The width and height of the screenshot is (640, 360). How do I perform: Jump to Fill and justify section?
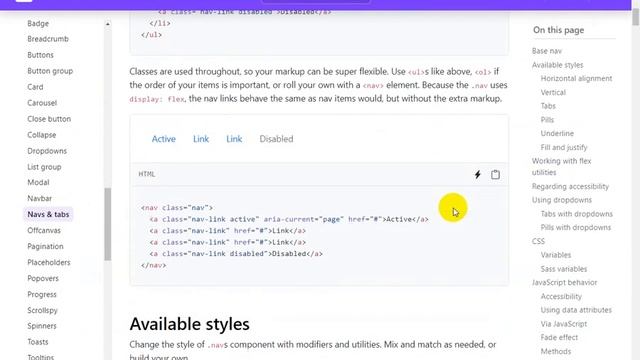coord(564,147)
